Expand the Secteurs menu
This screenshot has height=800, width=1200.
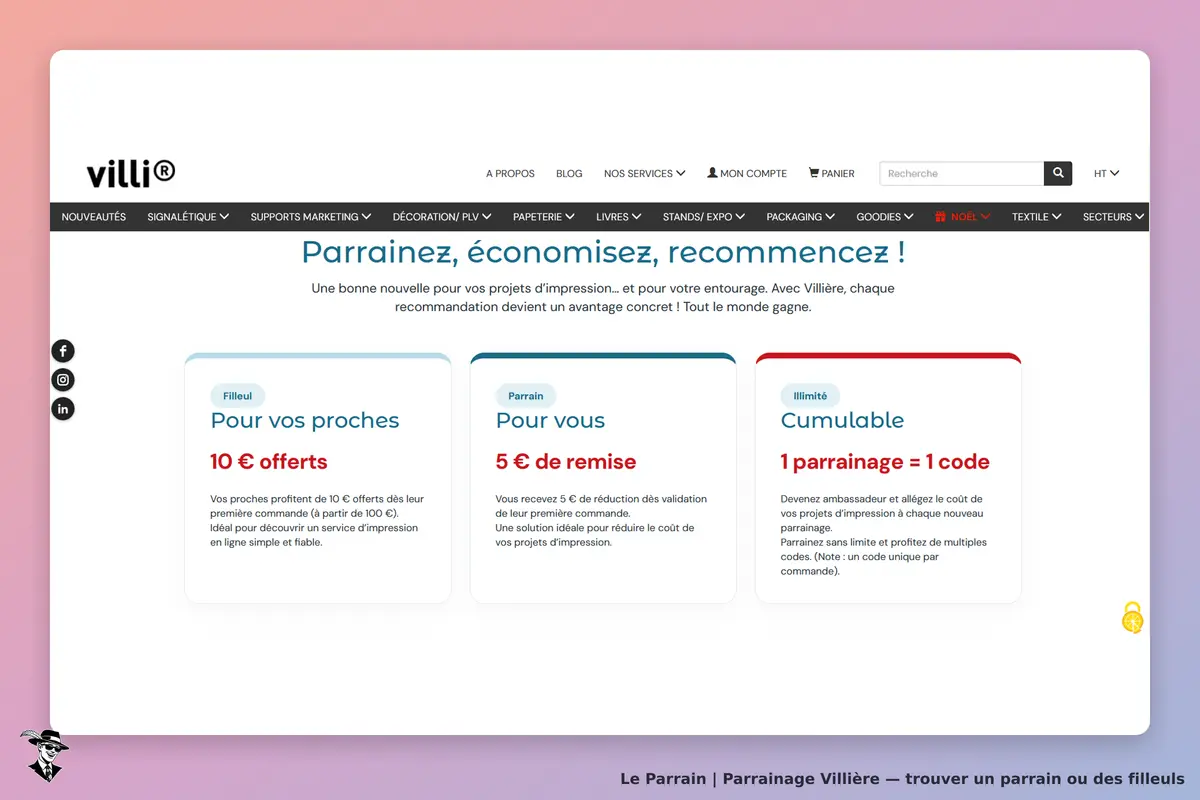point(1114,217)
